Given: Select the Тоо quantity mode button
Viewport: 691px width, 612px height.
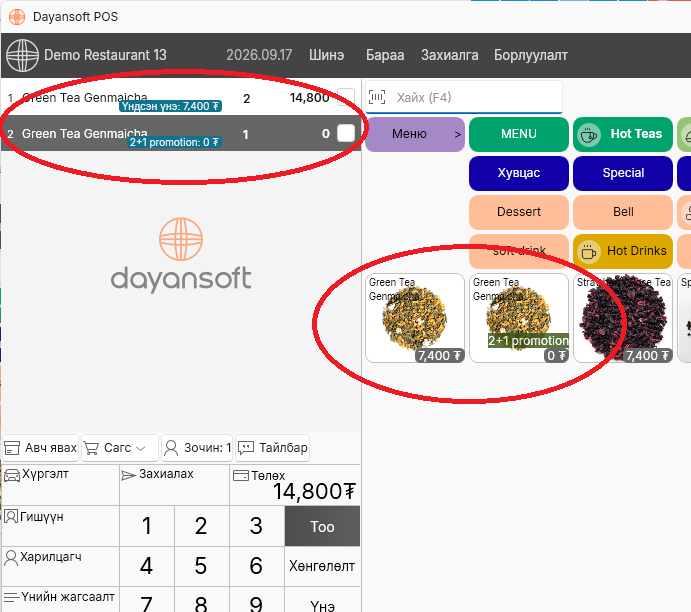Looking at the screenshot, I should (322, 527).
